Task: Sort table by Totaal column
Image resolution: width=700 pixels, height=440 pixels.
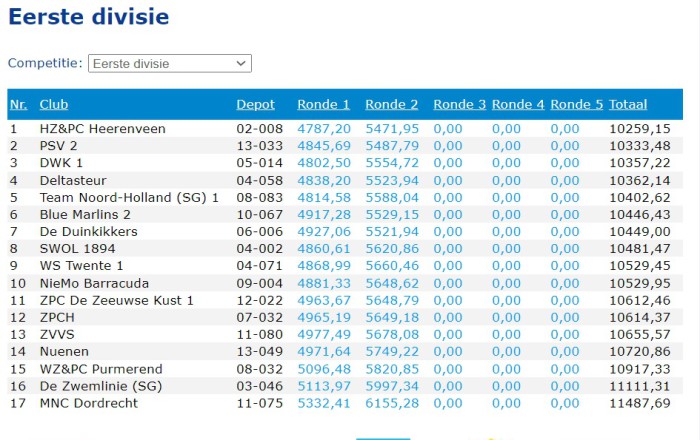Action: (628, 104)
